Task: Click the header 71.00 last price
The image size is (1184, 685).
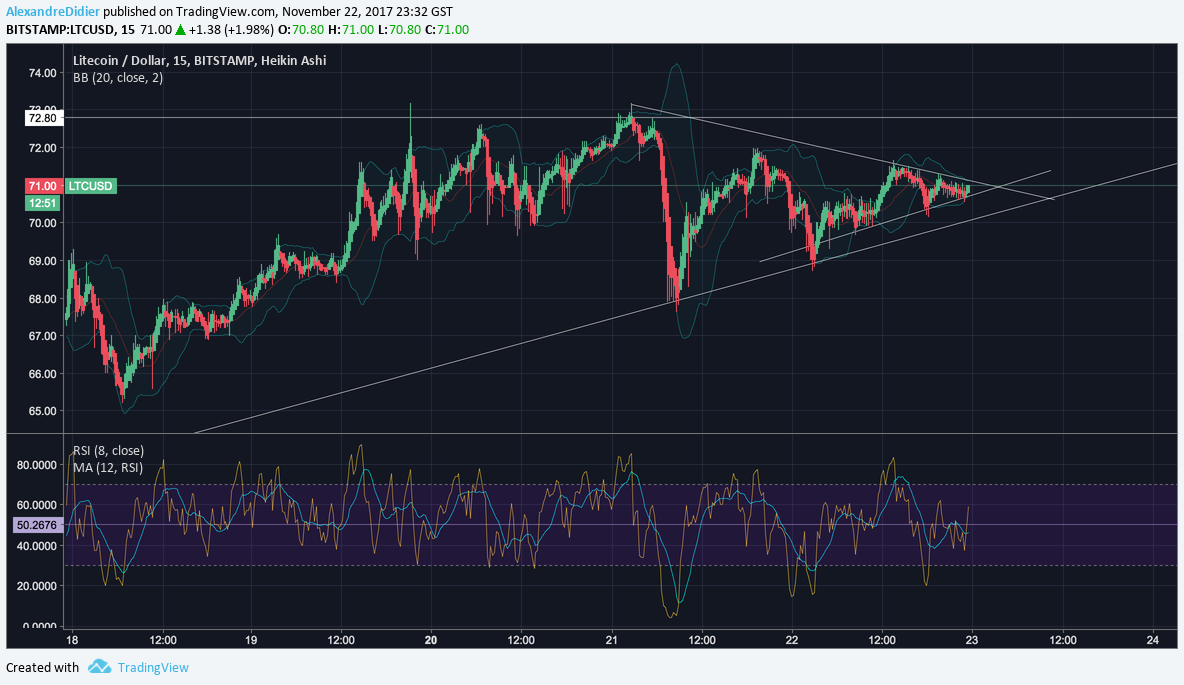Action: (x=156, y=29)
